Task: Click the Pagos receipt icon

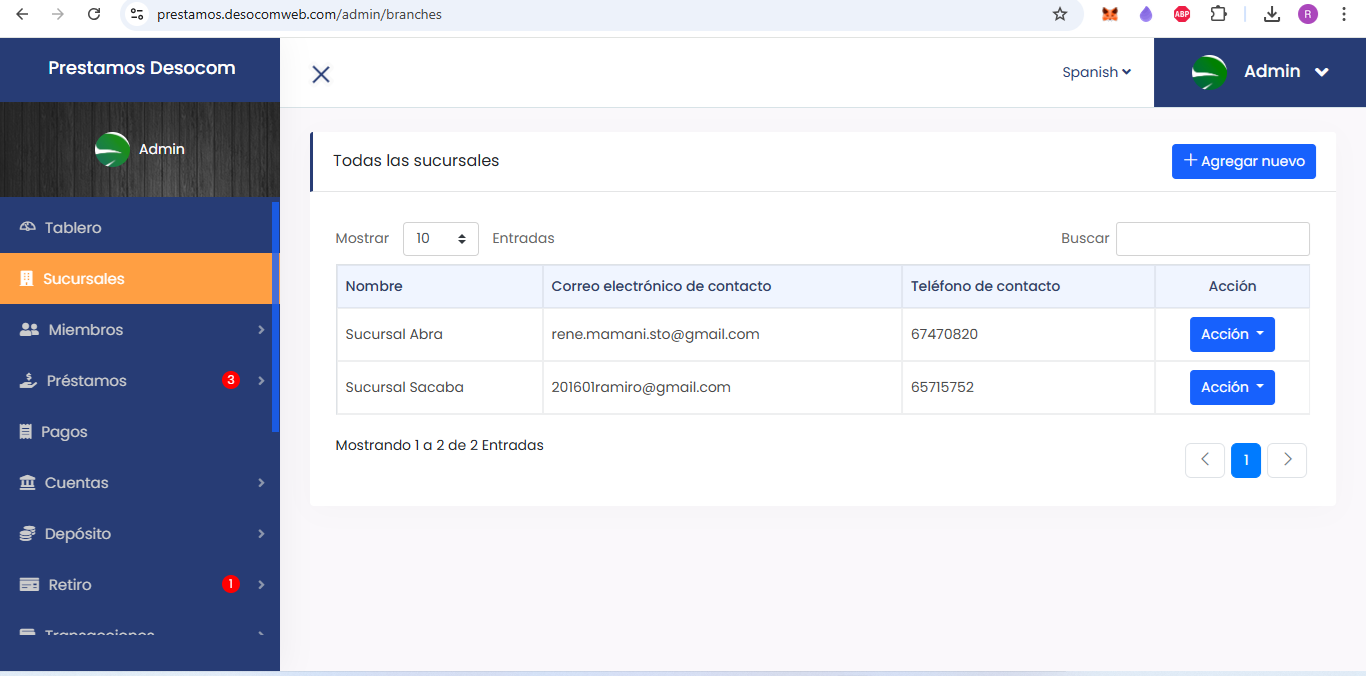Action: 26,432
